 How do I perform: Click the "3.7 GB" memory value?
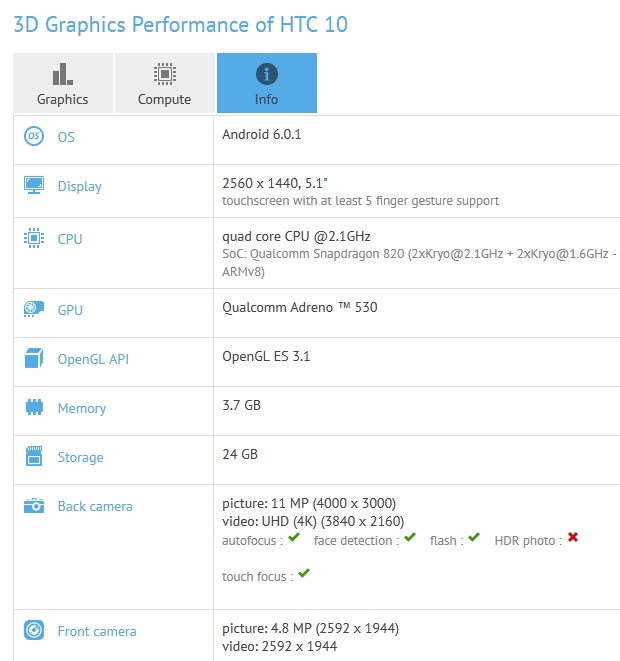[242, 405]
